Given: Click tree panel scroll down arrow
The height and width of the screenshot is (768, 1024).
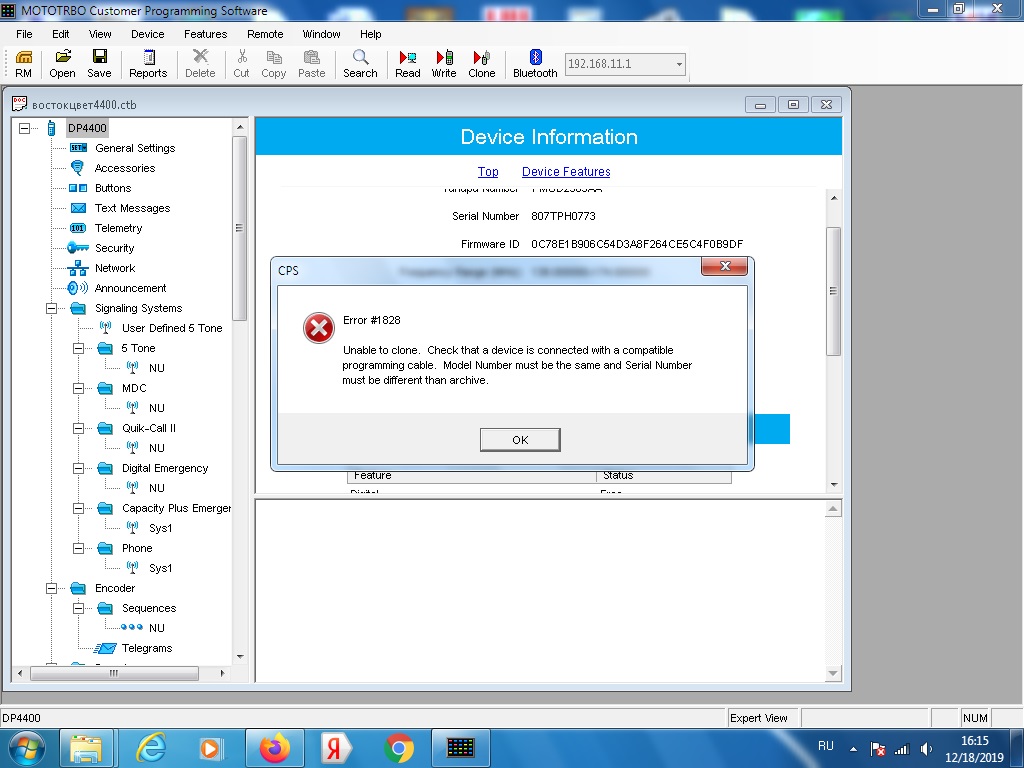Looking at the screenshot, I should (x=240, y=656).
